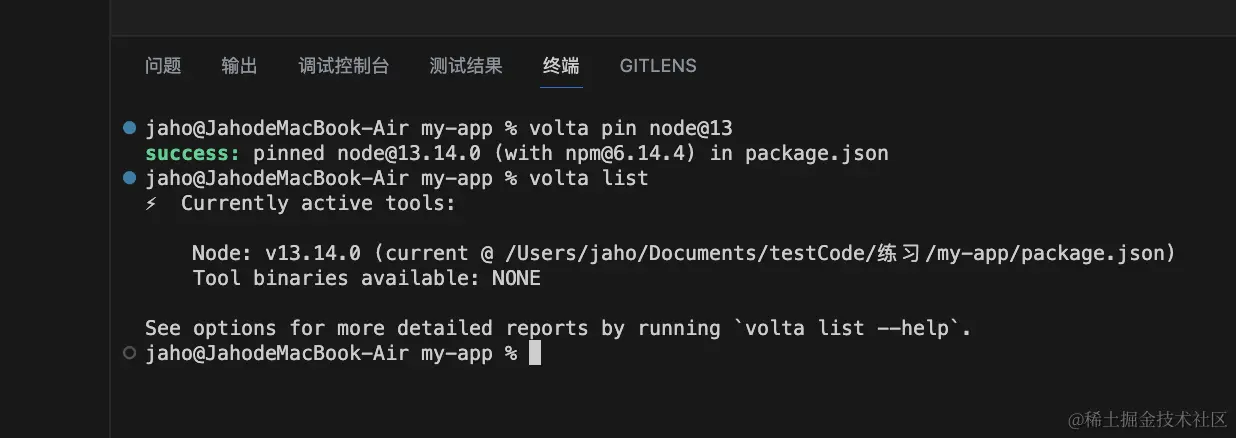Image resolution: width=1236 pixels, height=438 pixels.
Task: Click the terminal cursor block
Action: point(535,353)
